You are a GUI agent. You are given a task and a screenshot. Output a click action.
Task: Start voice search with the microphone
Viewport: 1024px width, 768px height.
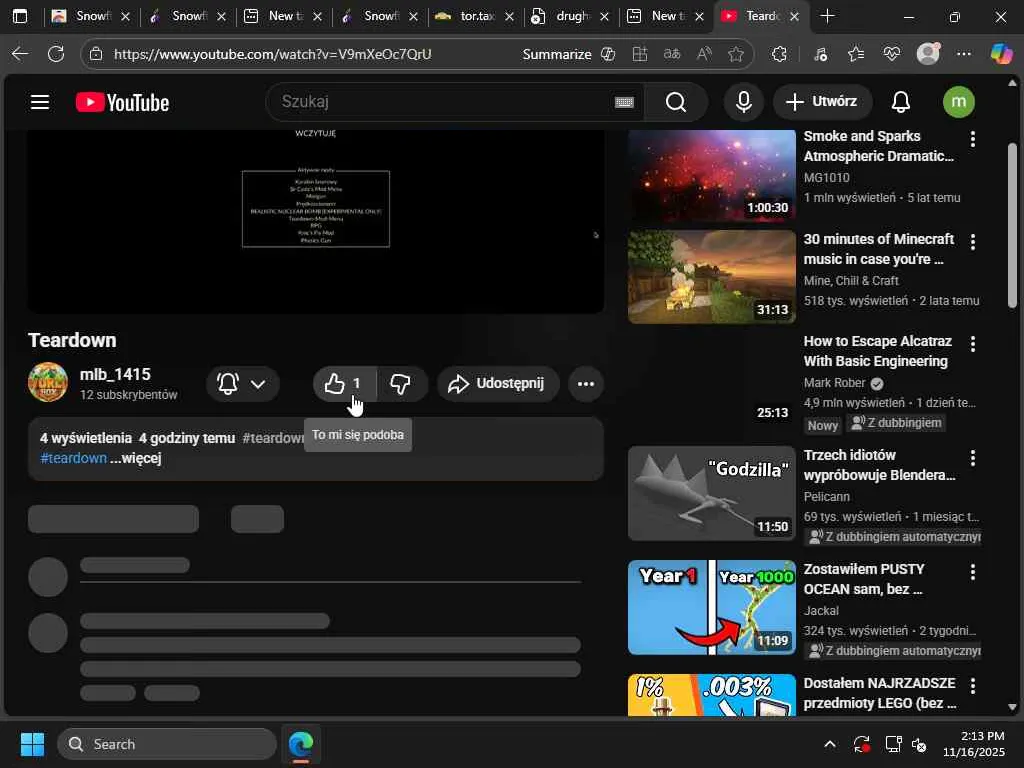tap(743, 102)
